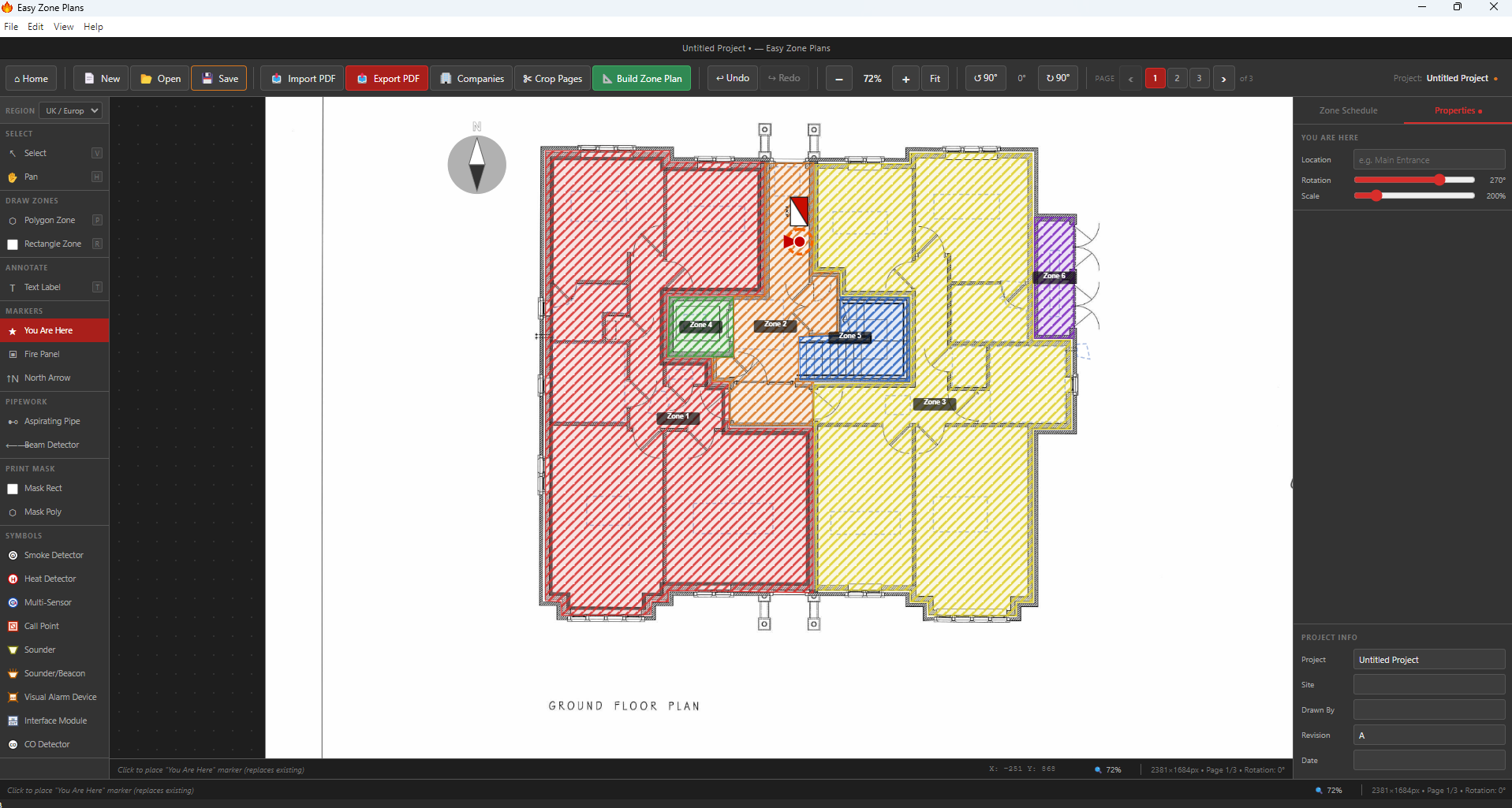The width and height of the screenshot is (1512, 808).
Task: Select the Select tool in sidebar
Action: point(54,153)
